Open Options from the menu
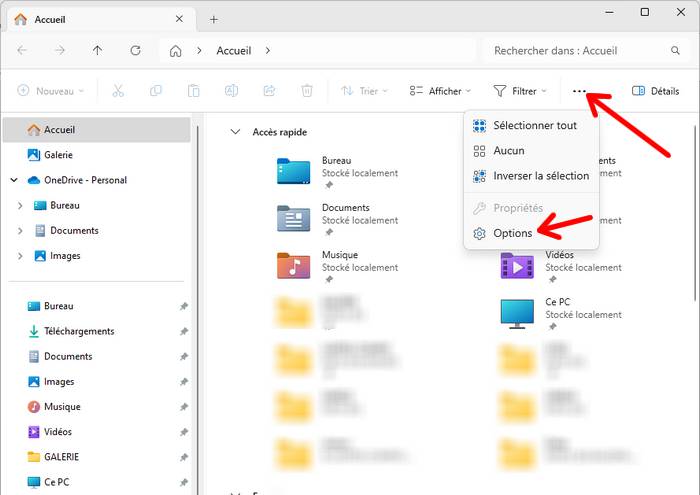The height and width of the screenshot is (495, 700). [531, 233]
